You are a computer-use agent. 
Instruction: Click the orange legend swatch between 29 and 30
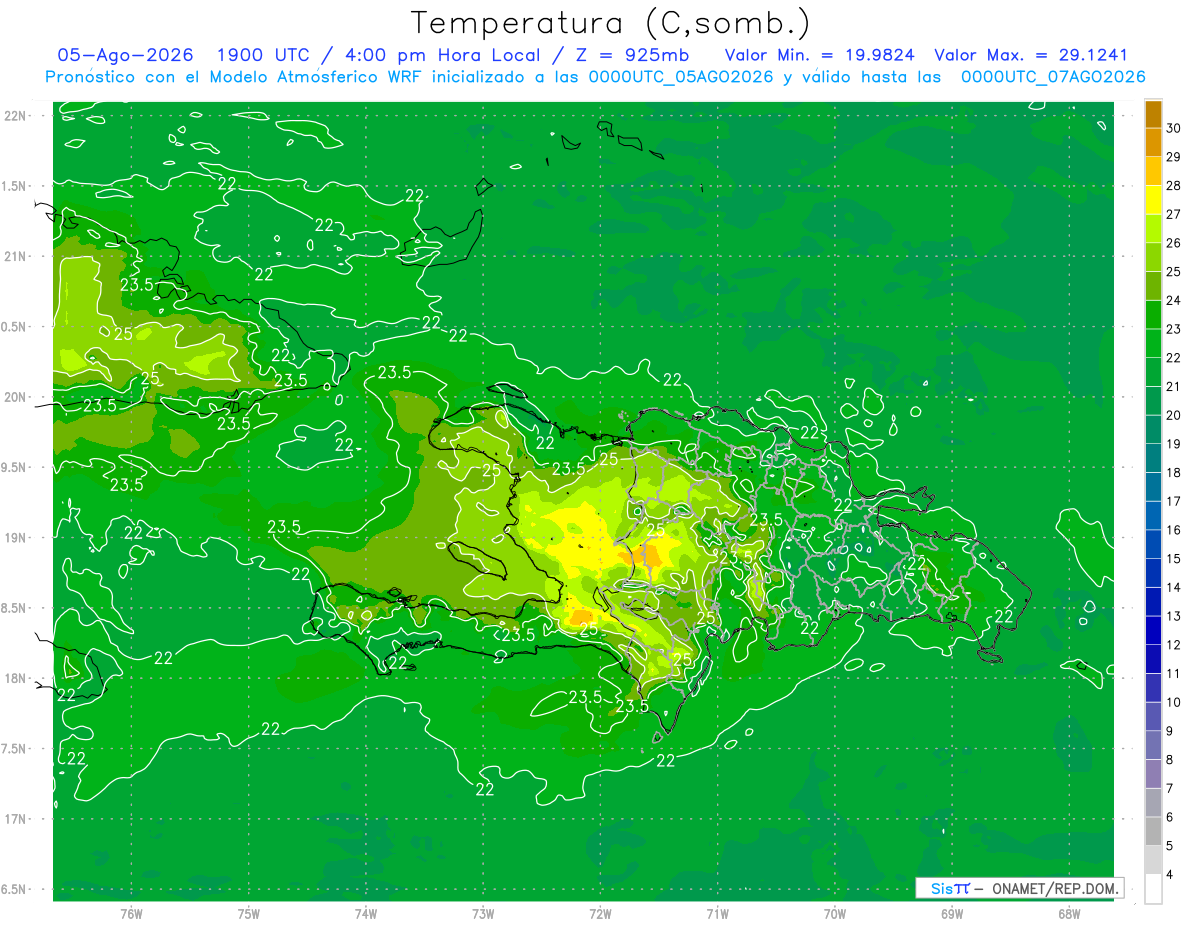pos(1153,142)
